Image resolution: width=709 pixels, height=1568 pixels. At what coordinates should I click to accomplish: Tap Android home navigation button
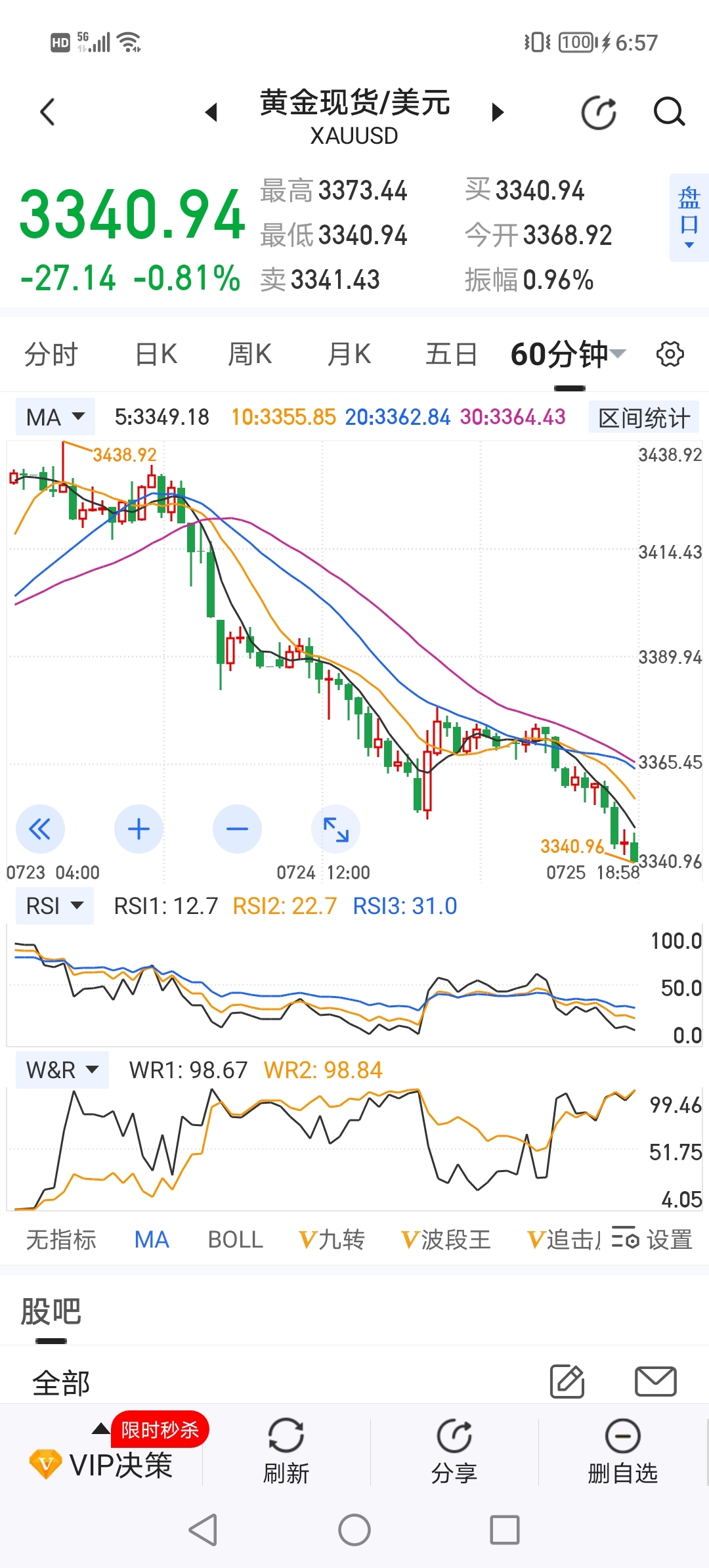354,1531
